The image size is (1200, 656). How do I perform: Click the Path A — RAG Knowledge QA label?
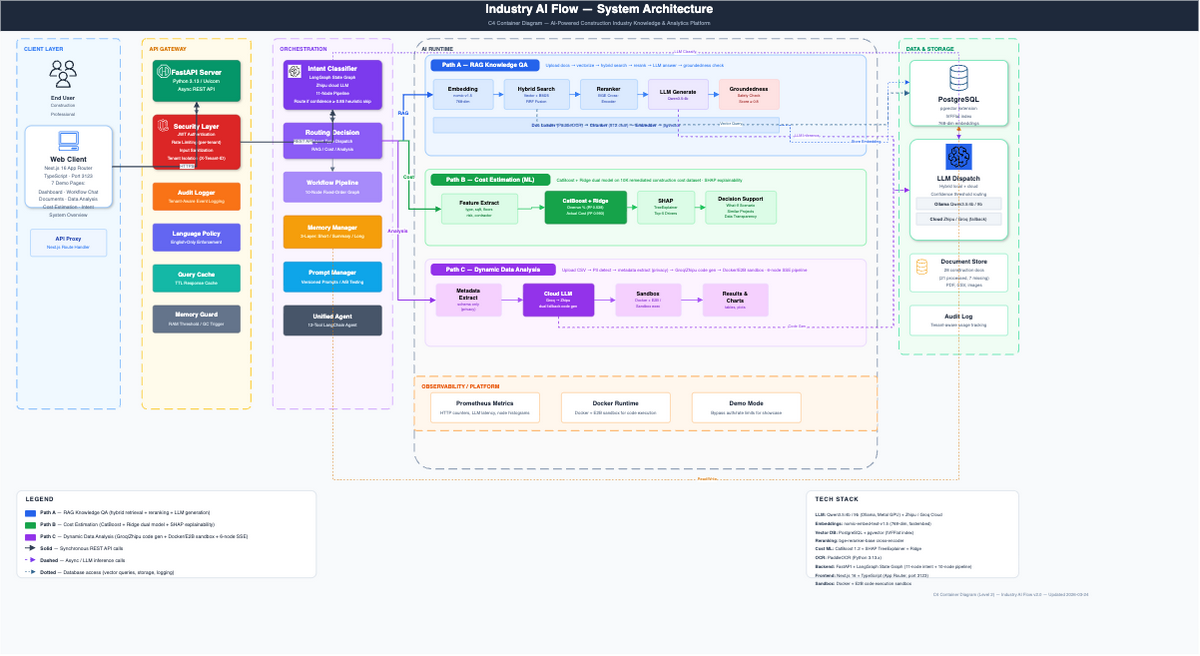(484, 65)
